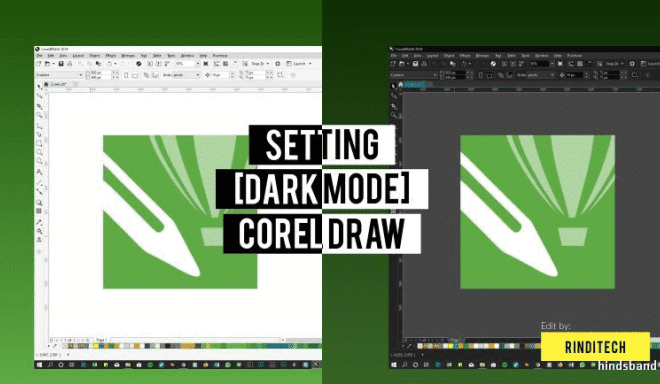
Task: Pick the yellow palette swatch in light window
Action: click(x=96, y=346)
